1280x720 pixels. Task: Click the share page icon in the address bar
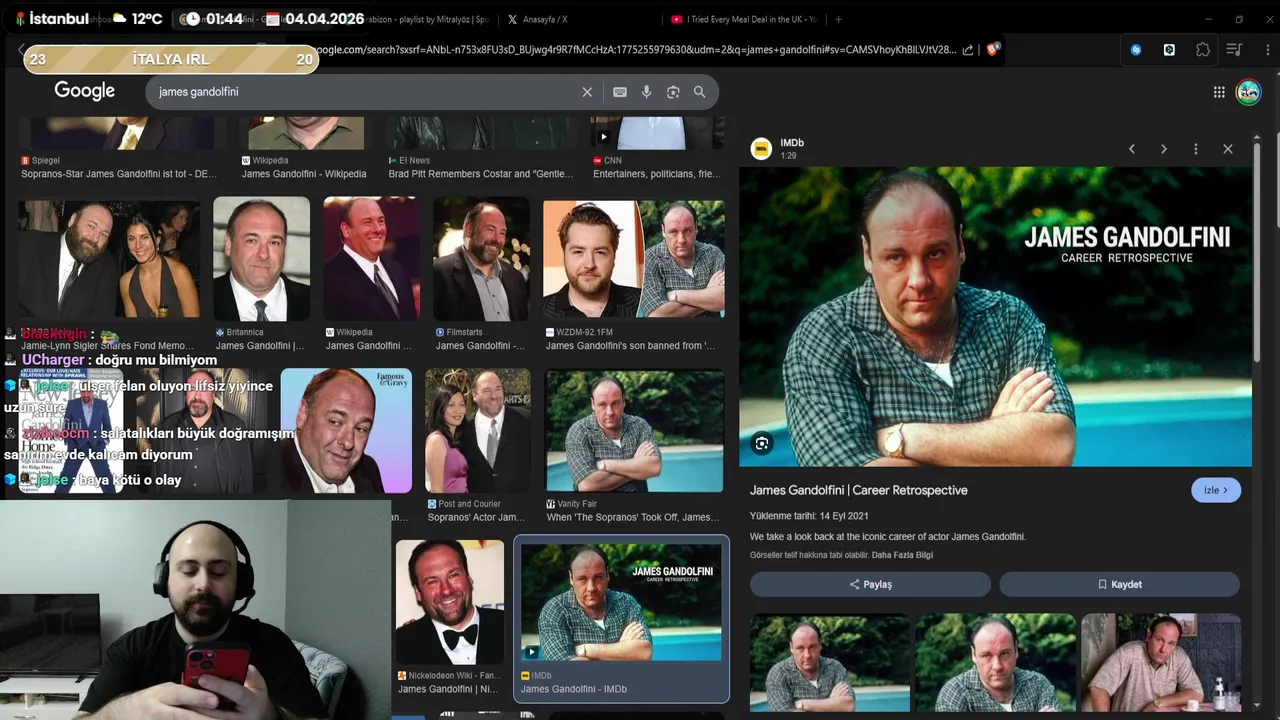(x=968, y=50)
